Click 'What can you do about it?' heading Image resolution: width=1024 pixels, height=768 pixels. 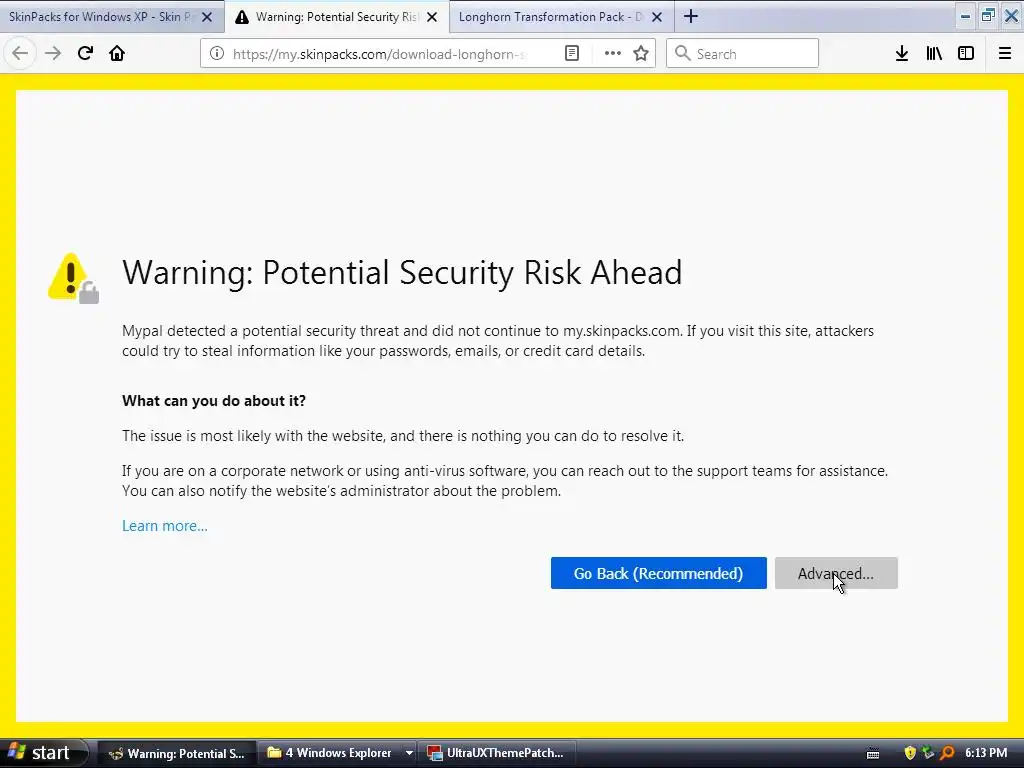pyautogui.click(x=214, y=401)
